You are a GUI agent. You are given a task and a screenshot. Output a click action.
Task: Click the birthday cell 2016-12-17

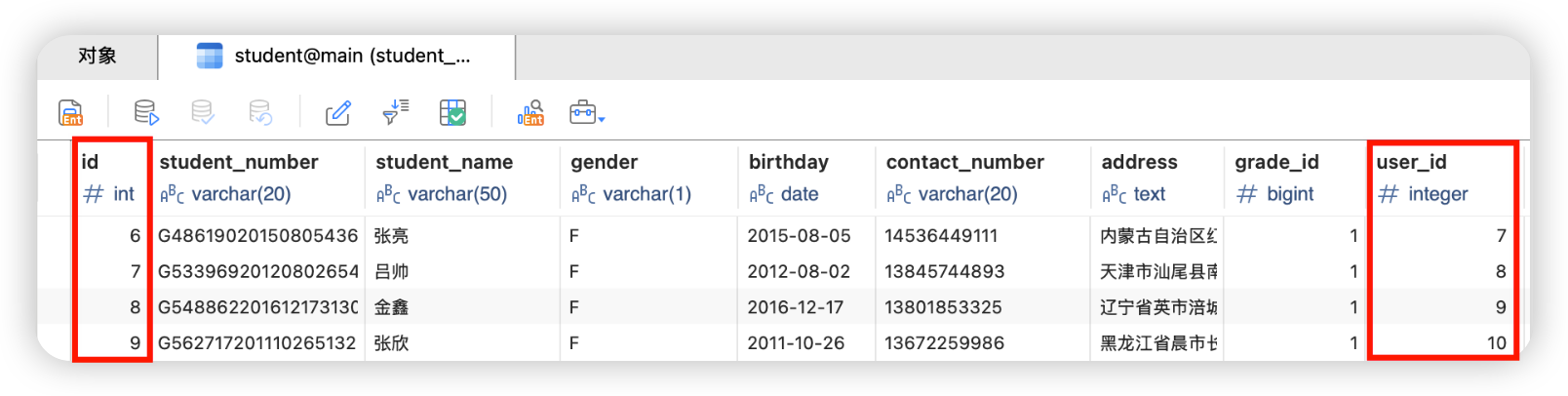pyautogui.click(x=799, y=307)
